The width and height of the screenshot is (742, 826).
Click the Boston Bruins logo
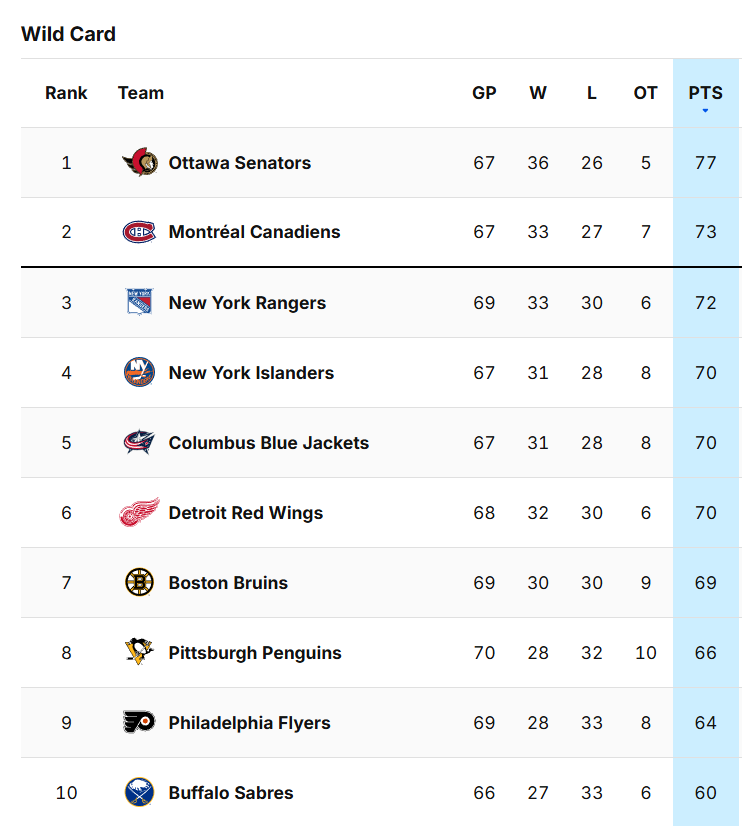(x=140, y=582)
